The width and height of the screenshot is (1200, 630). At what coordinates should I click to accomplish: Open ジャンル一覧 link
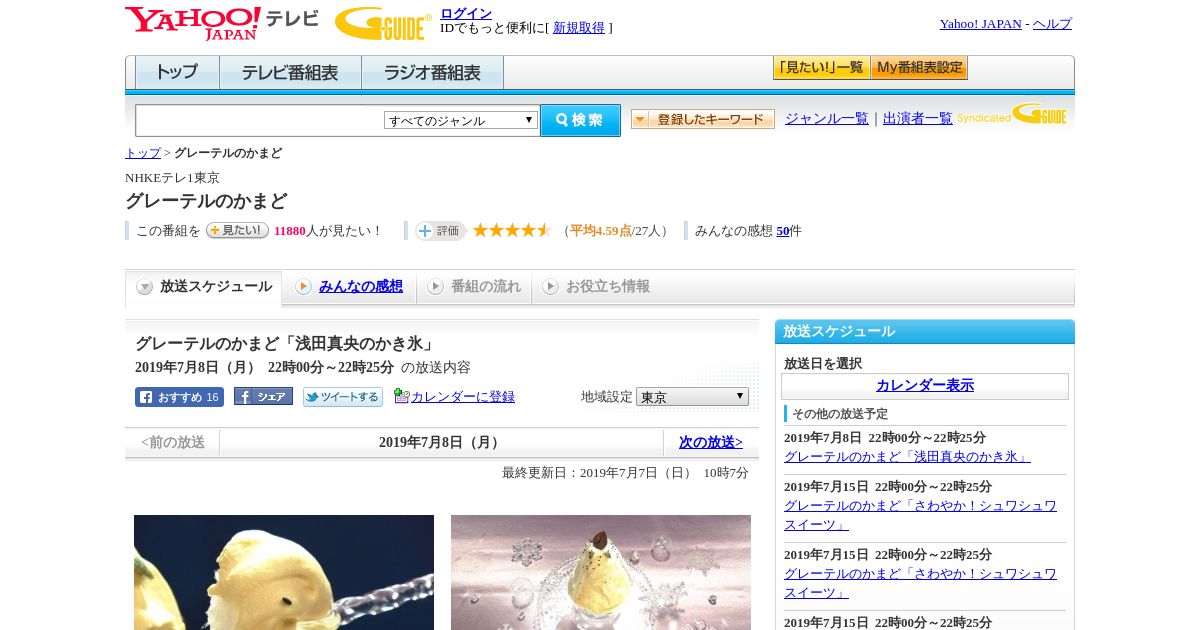point(827,118)
